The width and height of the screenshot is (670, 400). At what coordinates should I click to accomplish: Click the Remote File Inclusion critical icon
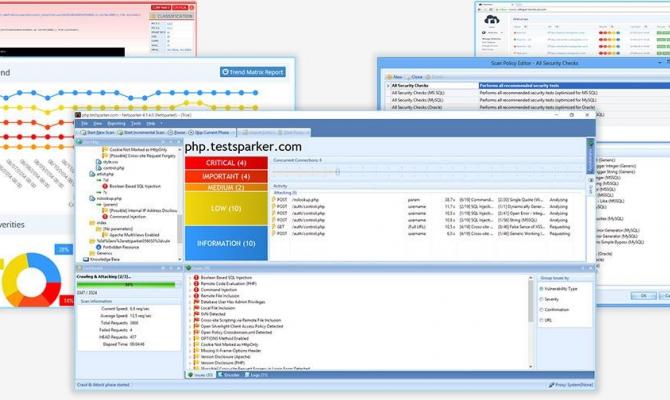197,296
